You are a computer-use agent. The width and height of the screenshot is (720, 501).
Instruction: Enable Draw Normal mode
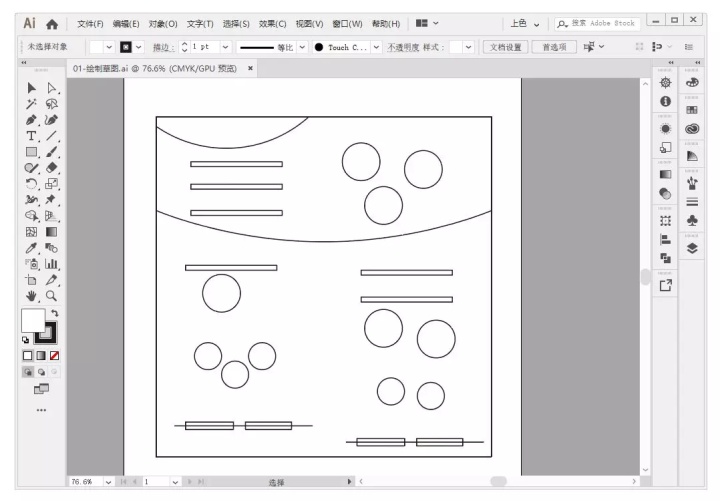28,372
